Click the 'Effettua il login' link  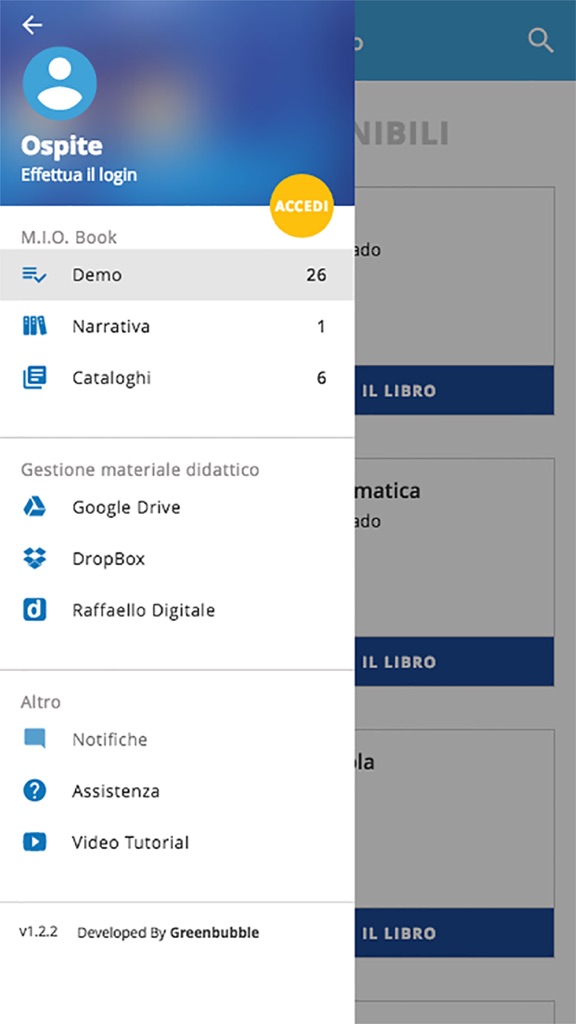point(79,175)
